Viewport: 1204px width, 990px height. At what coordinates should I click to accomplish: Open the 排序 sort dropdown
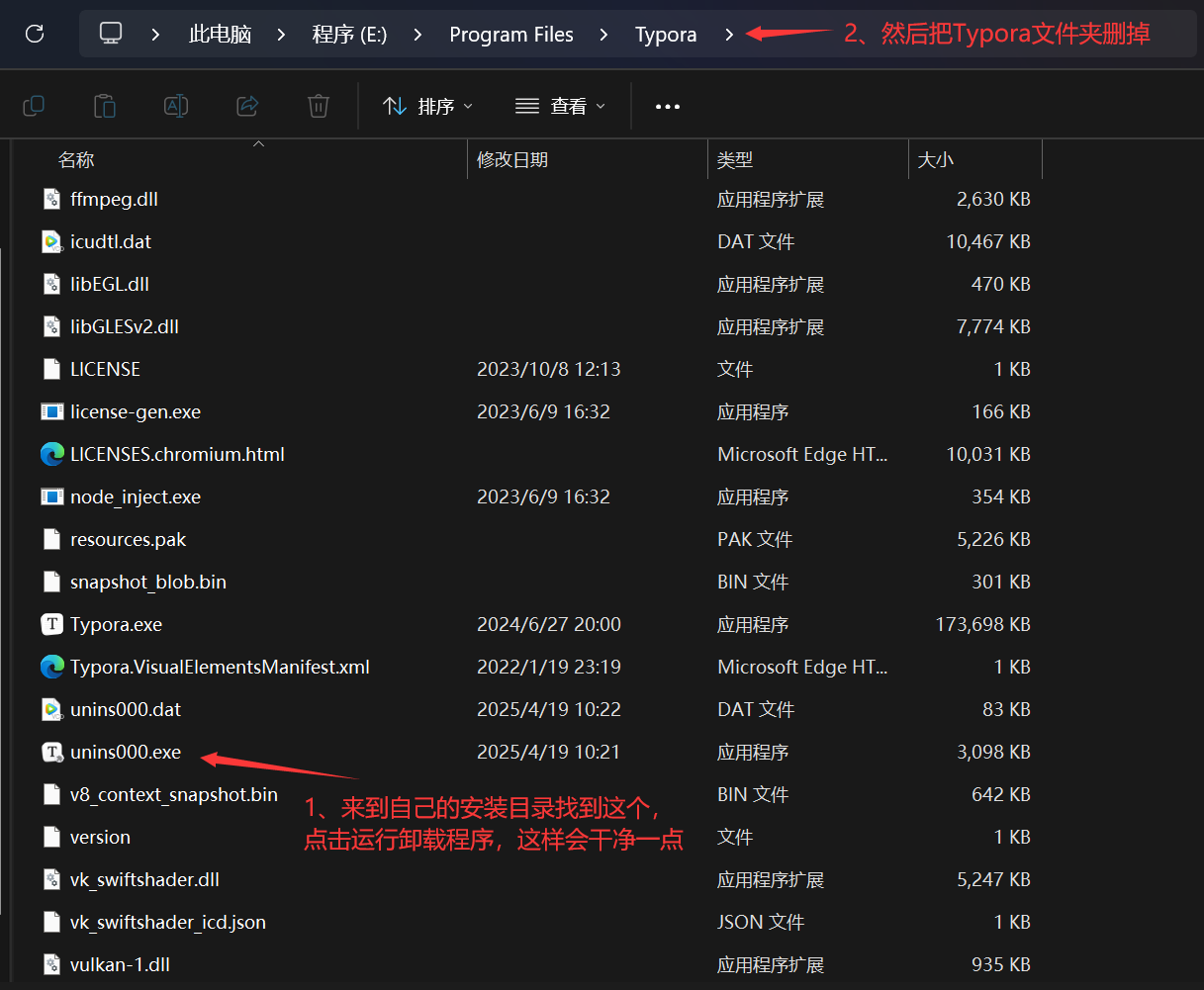coord(427,105)
